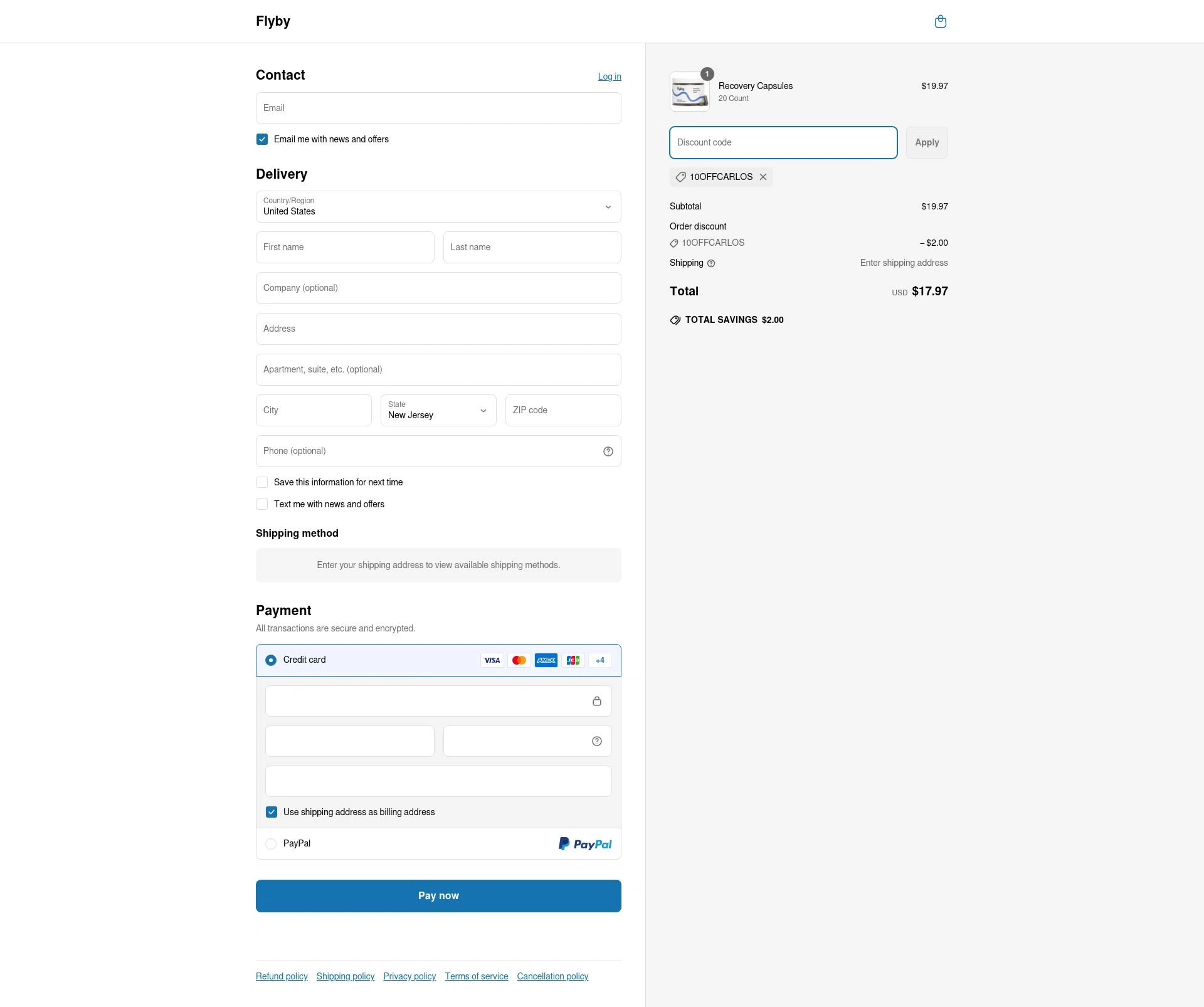Expand the +4 additional card types

(x=599, y=660)
